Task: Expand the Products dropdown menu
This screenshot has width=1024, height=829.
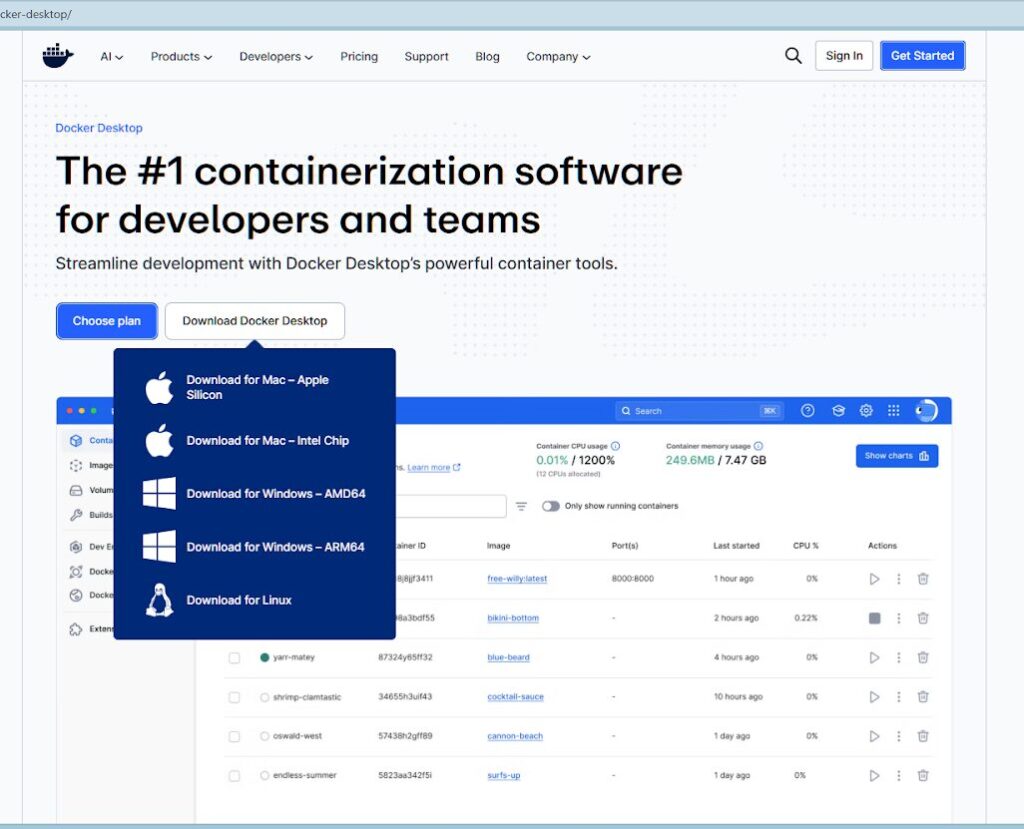Action: [x=181, y=57]
